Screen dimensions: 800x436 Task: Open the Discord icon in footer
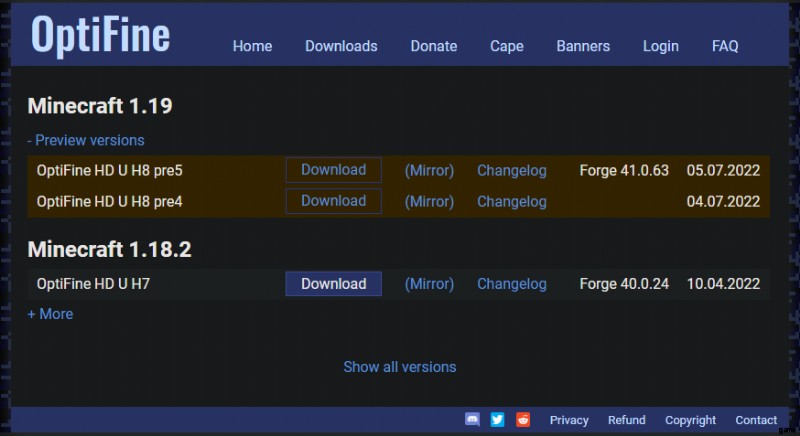point(472,419)
